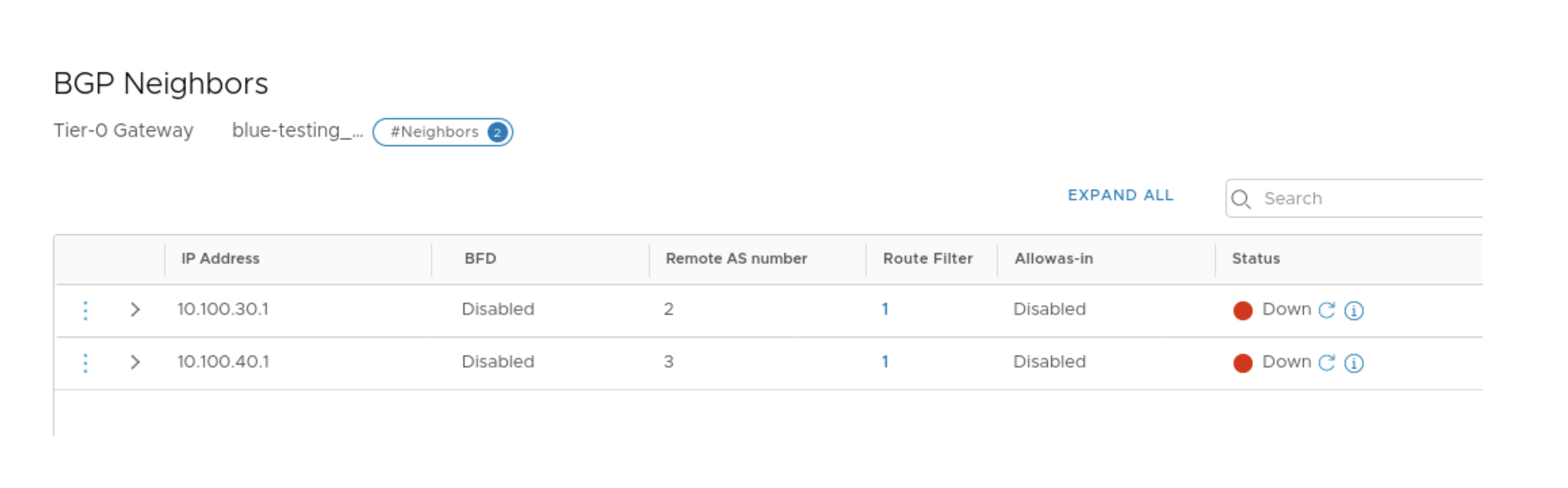Click red Down status indicator for 10.100.40.1
This screenshot has height=488, width=1568.
(1243, 364)
